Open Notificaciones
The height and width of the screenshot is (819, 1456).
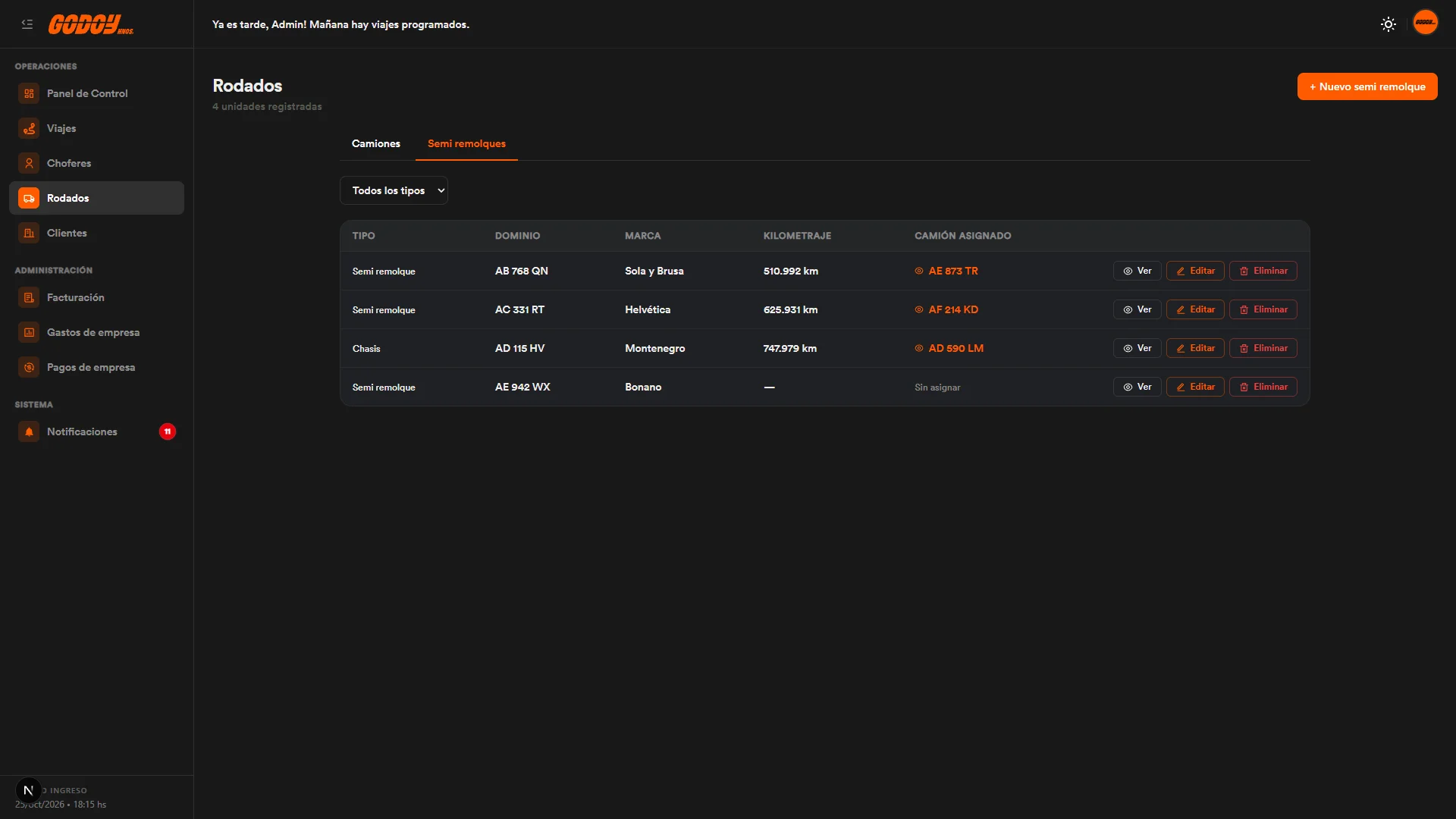96,431
